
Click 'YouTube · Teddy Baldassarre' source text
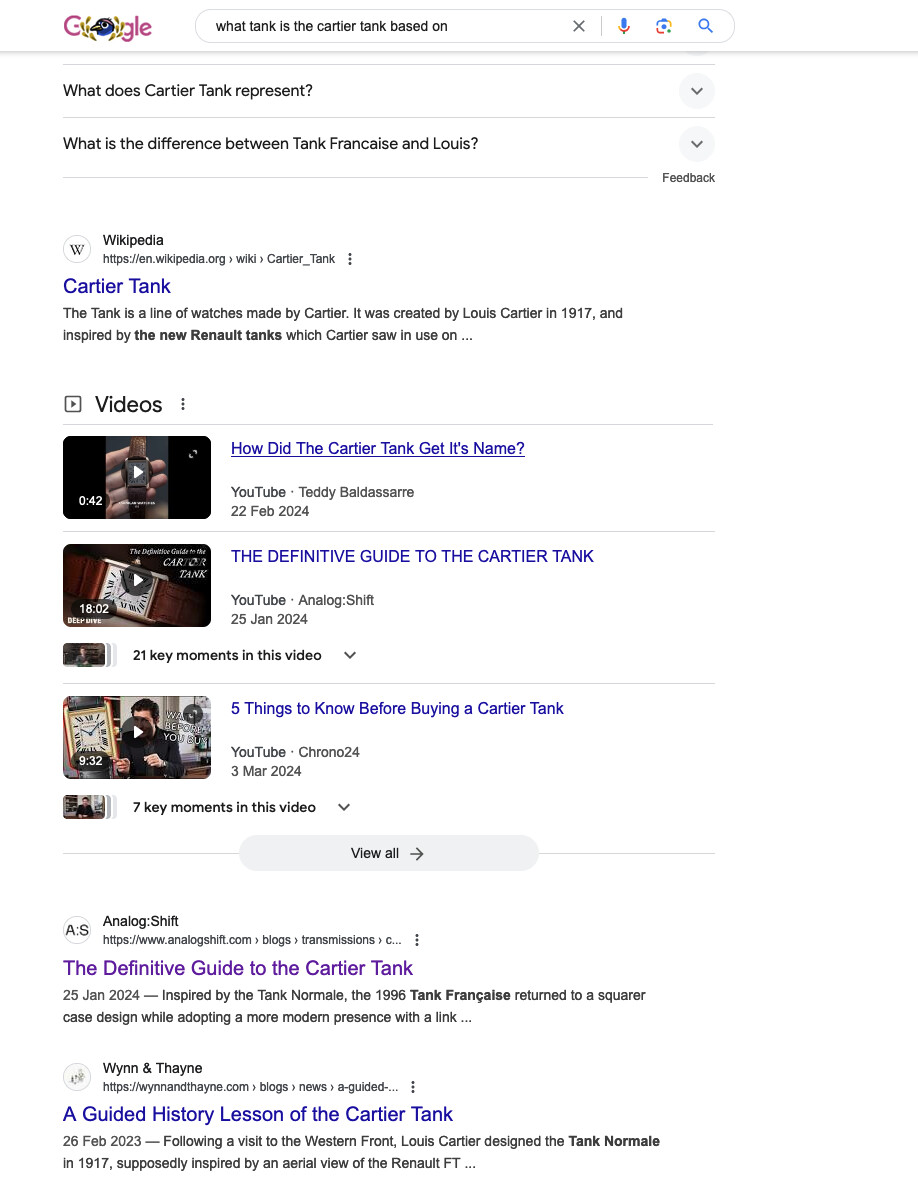tap(322, 493)
